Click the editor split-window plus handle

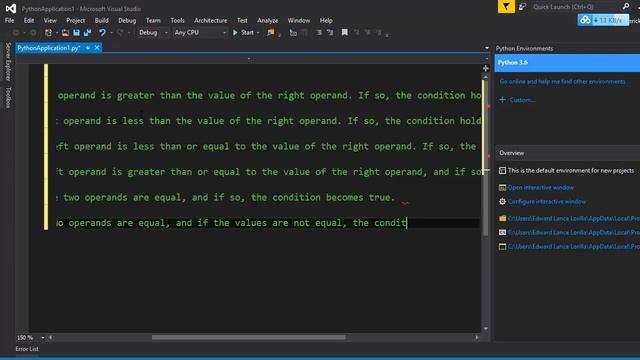[486, 68]
